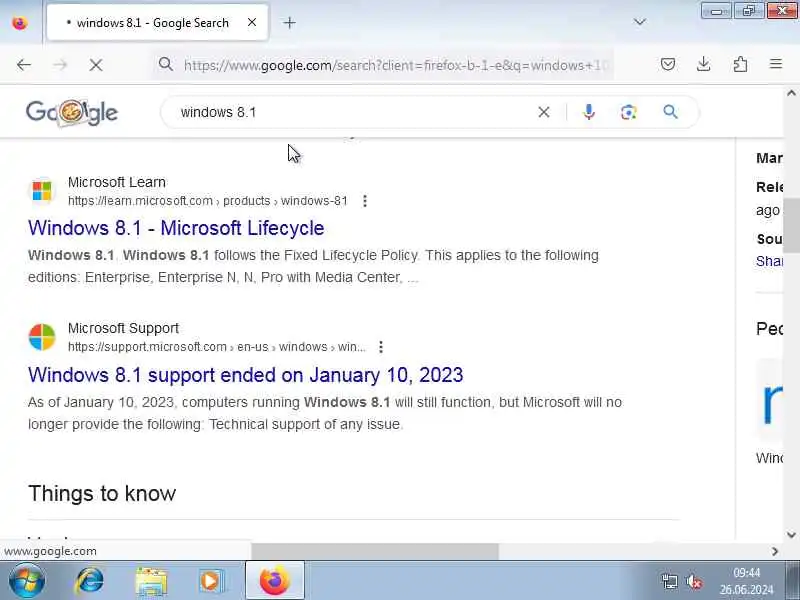The width and height of the screenshot is (800, 600).
Task: Click the support.microsoft.com breadcrumb URL
Action: [x=217, y=347]
